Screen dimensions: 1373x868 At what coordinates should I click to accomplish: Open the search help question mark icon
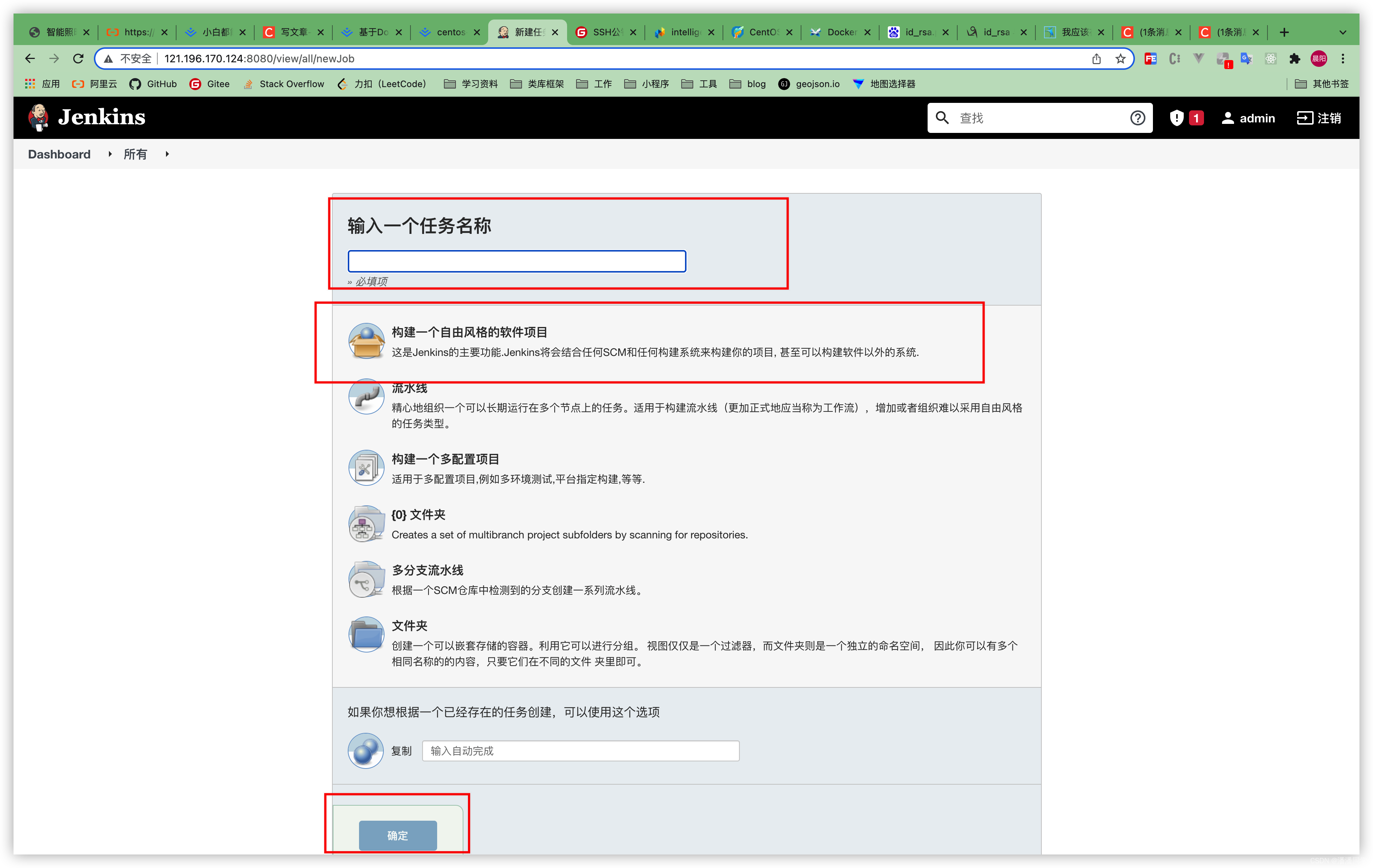[x=1138, y=118]
